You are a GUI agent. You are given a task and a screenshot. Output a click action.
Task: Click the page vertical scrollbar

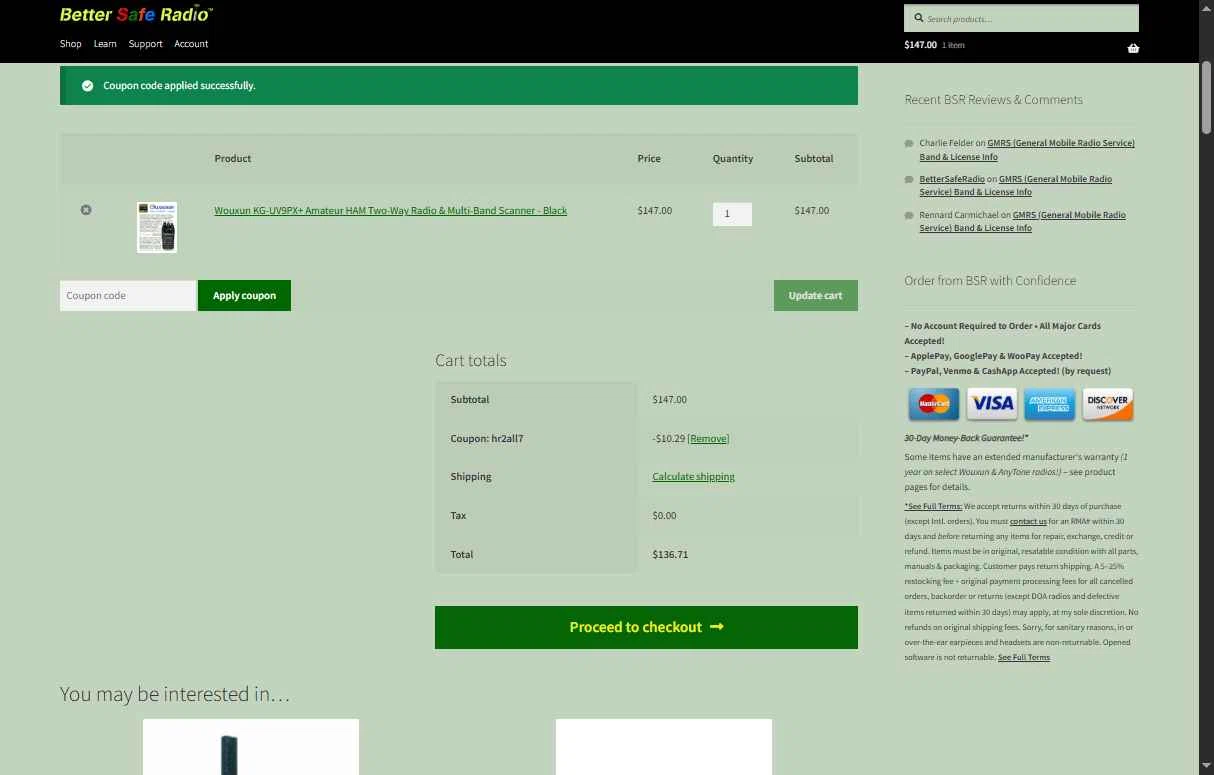pos(1206,100)
